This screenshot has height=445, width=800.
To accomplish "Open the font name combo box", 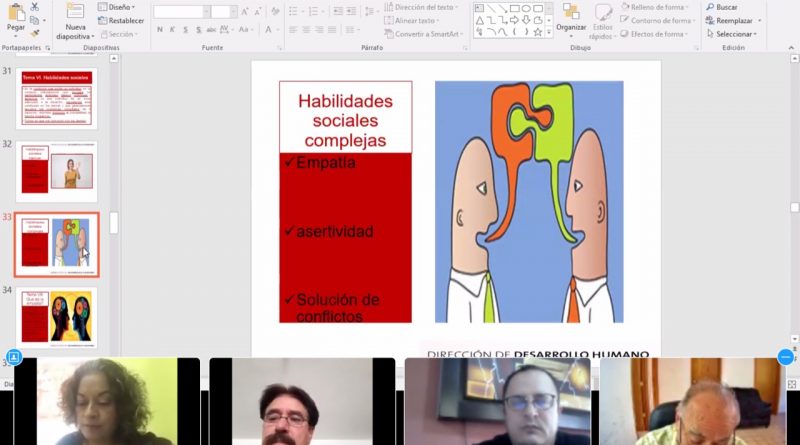I will click(179, 12).
